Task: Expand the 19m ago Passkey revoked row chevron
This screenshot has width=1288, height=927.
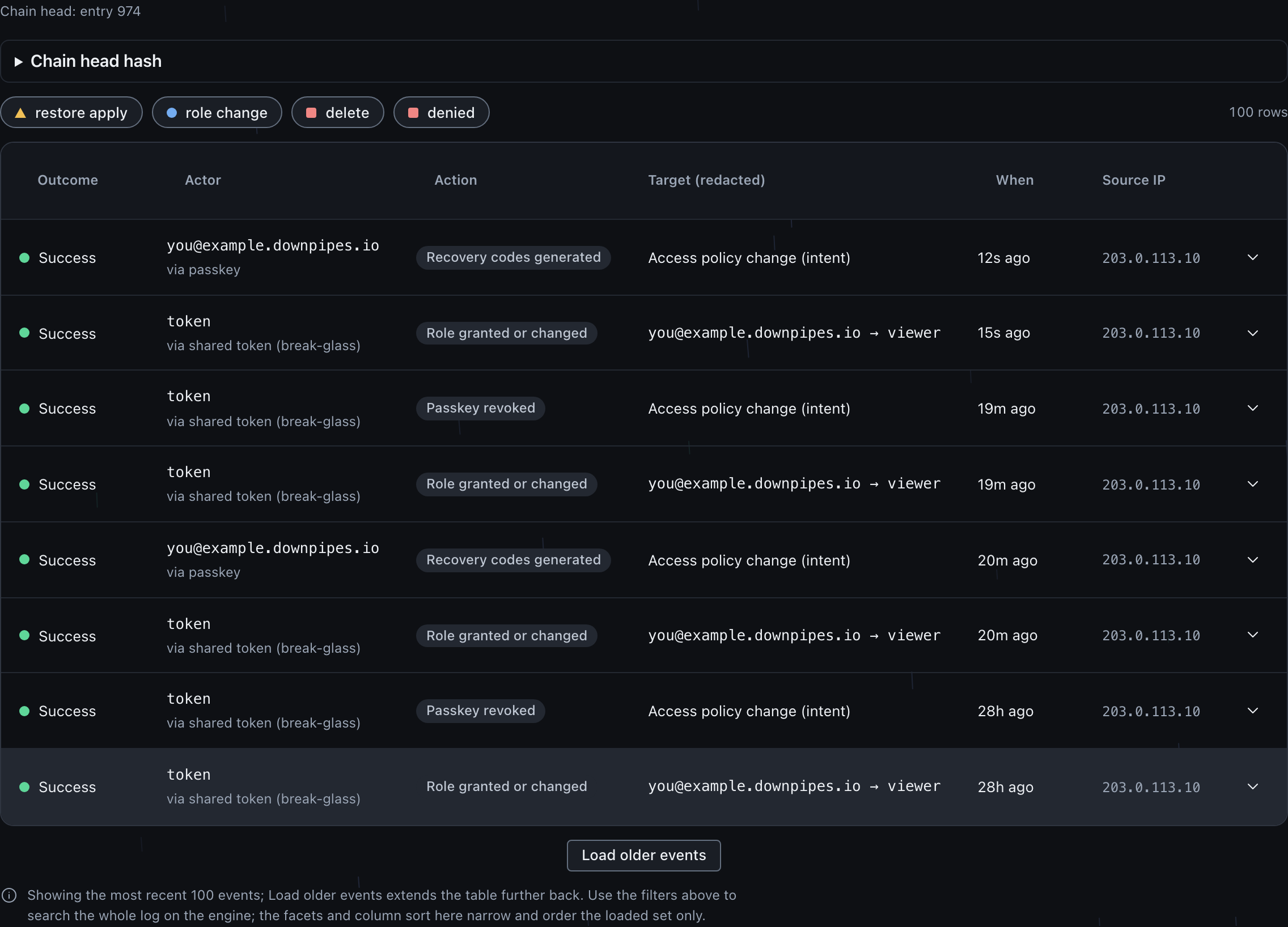Action: pyautogui.click(x=1253, y=408)
